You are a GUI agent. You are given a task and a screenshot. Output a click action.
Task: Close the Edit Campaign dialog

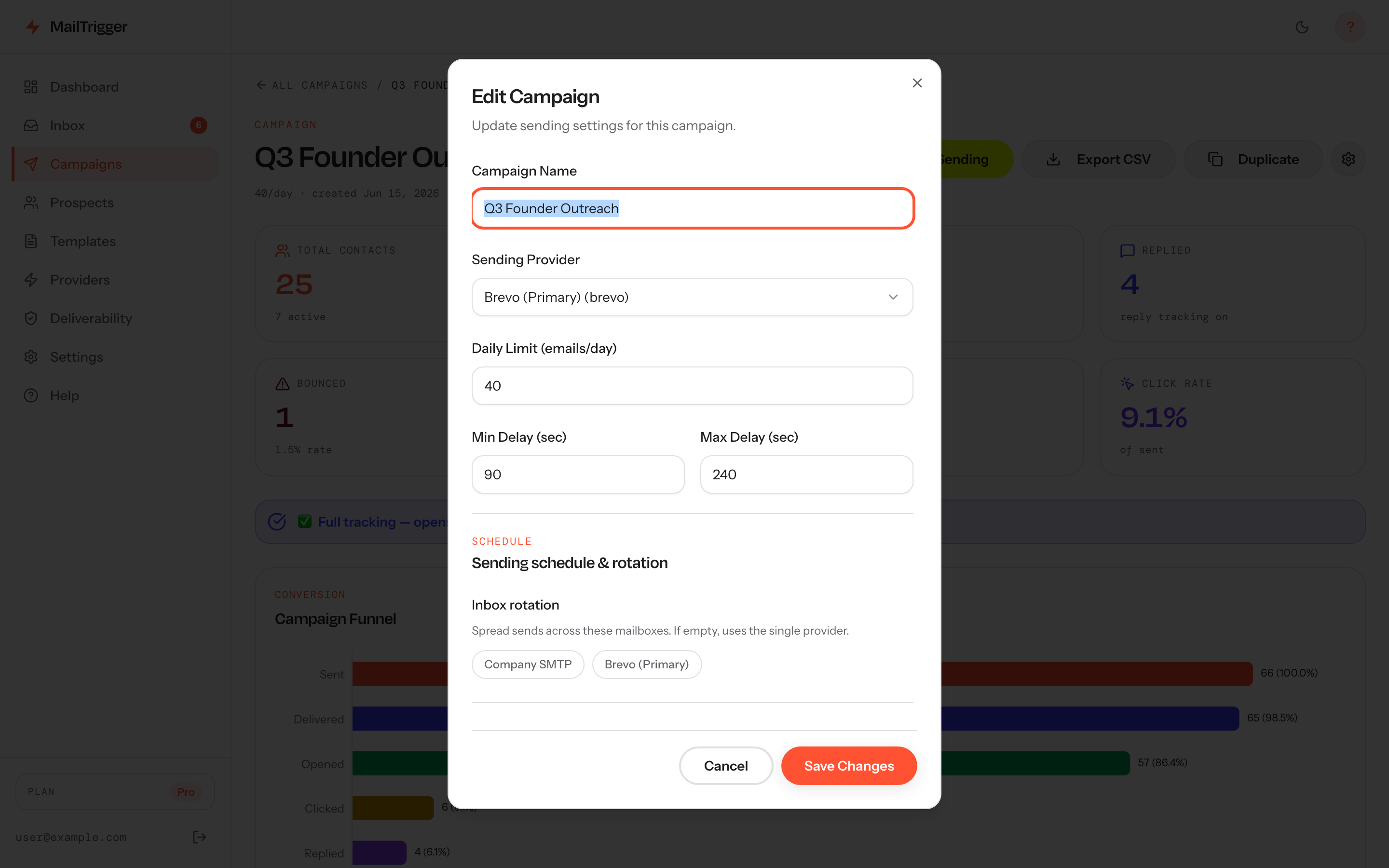pos(917,83)
